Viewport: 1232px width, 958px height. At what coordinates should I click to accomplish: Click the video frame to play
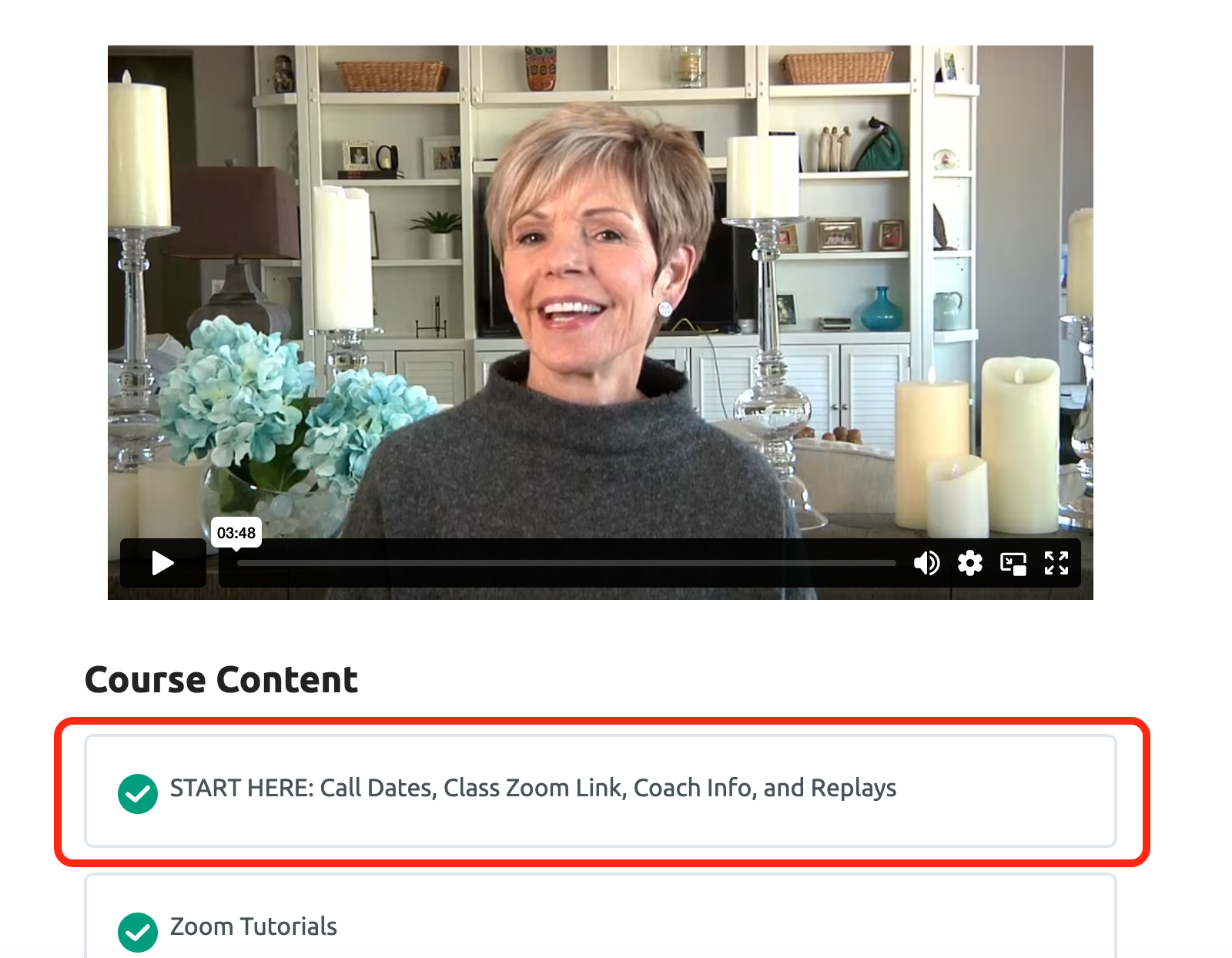(601, 293)
